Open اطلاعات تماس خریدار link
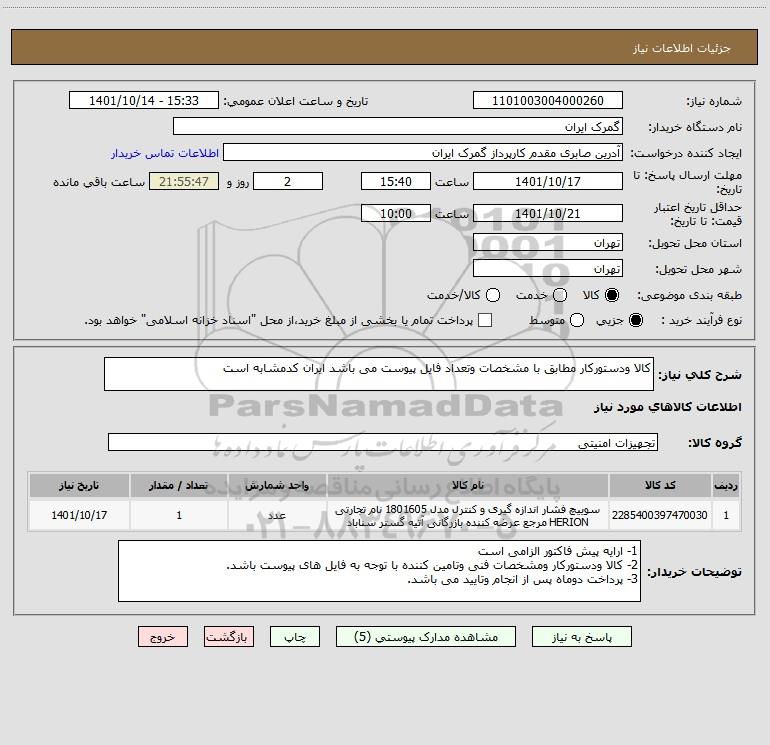Viewport: 770px width, 745px height. pos(165,153)
